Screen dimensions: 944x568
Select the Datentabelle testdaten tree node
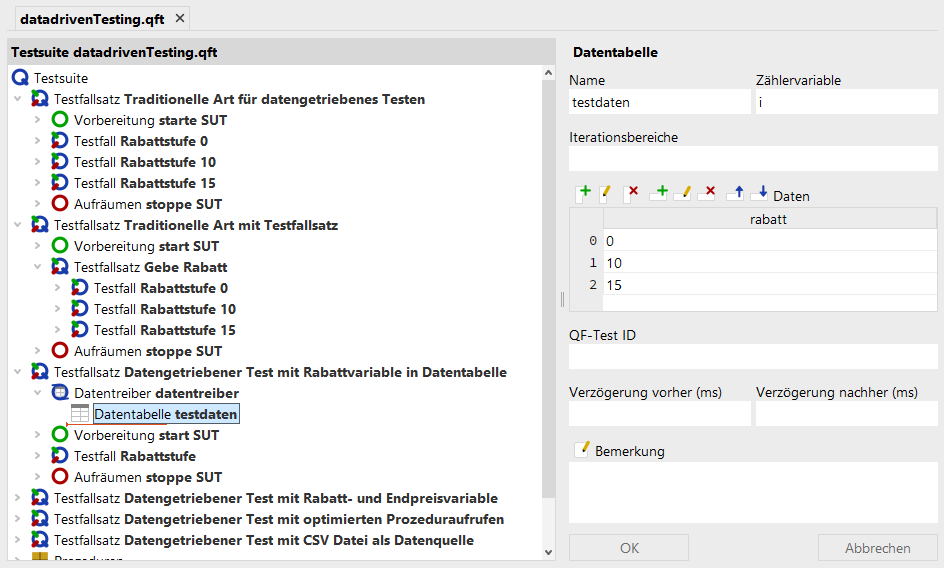pyautogui.click(x=166, y=414)
